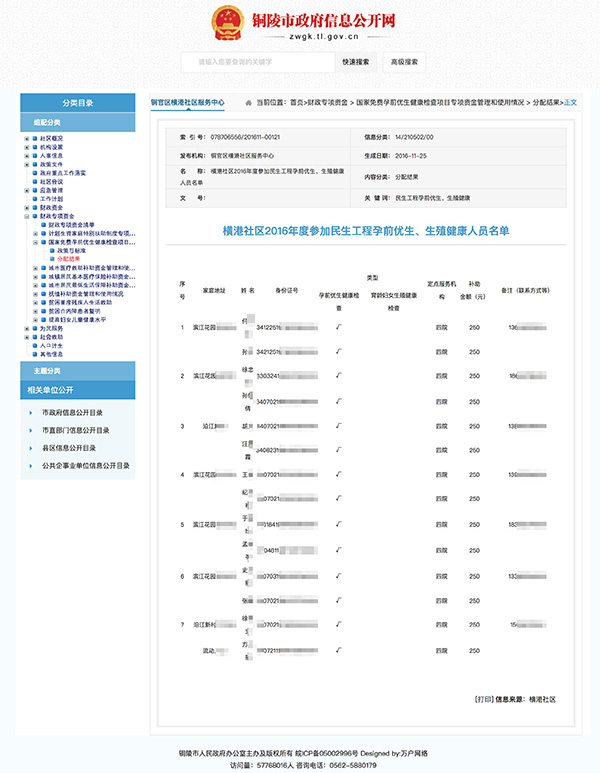Viewport: 600px width, 773px height.
Task: Open 财政专项资金 breadcrumb link
Action: click(x=327, y=103)
